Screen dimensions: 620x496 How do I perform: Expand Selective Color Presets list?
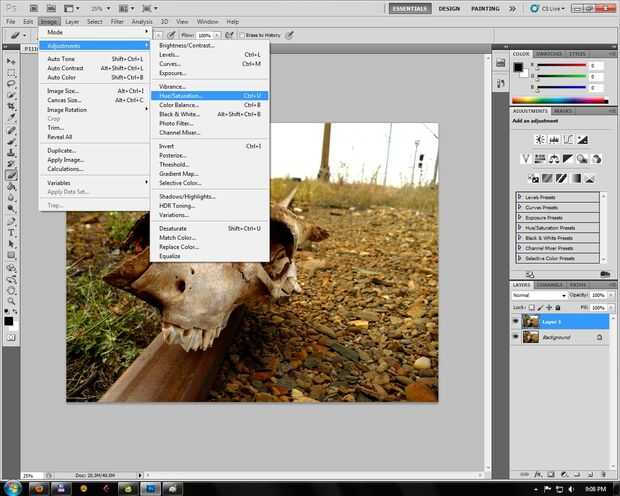520,258
